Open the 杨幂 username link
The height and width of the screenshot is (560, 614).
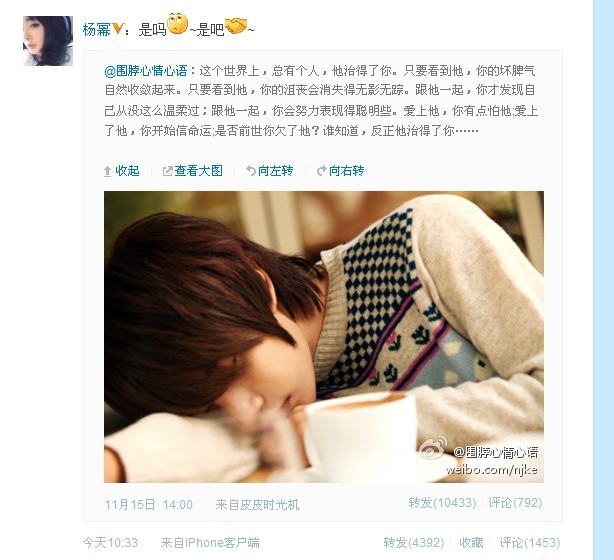(x=97, y=29)
